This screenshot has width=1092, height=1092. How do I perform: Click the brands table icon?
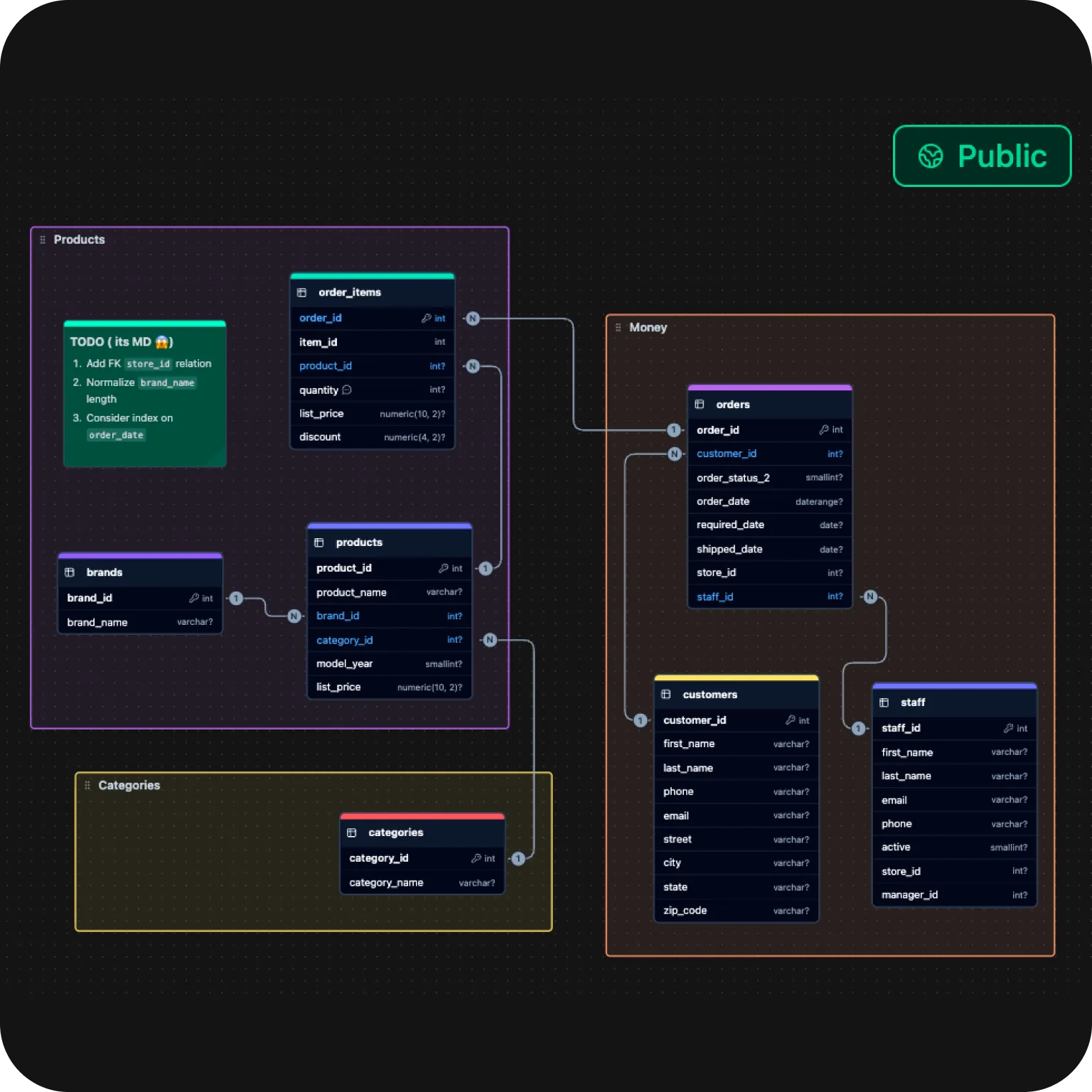click(x=70, y=572)
